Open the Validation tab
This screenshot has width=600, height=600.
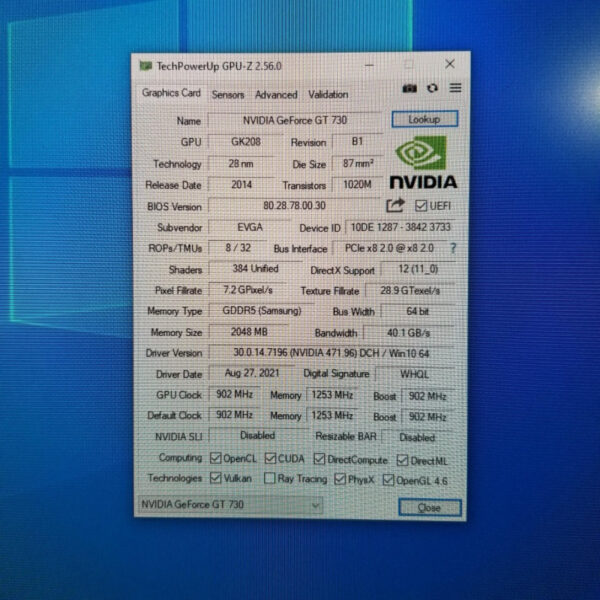[328, 94]
